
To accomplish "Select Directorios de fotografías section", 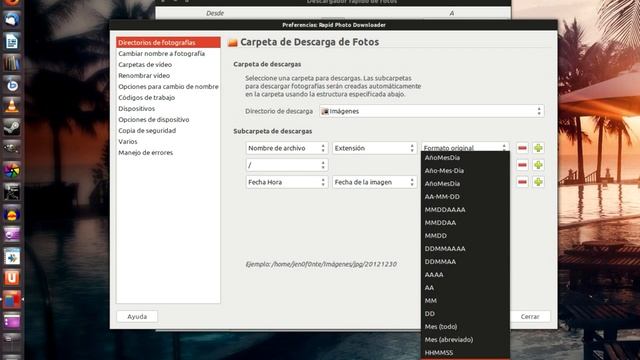I will [168, 42].
